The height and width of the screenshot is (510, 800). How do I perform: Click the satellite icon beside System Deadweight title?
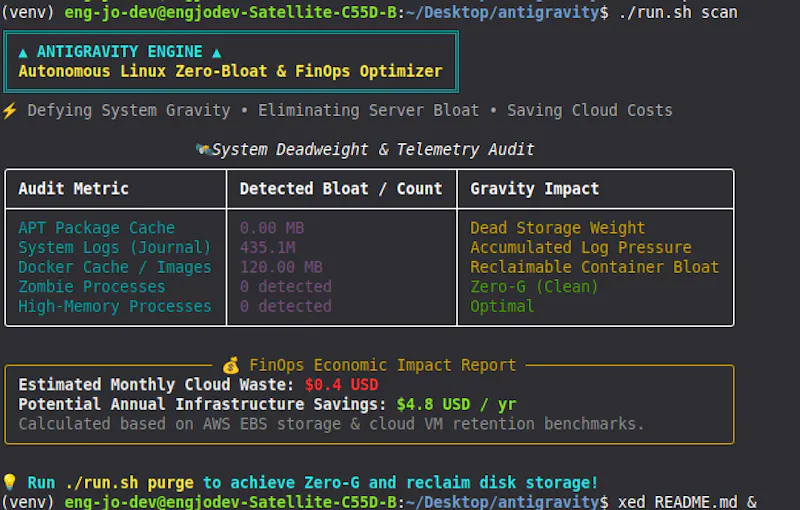point(204,149)
